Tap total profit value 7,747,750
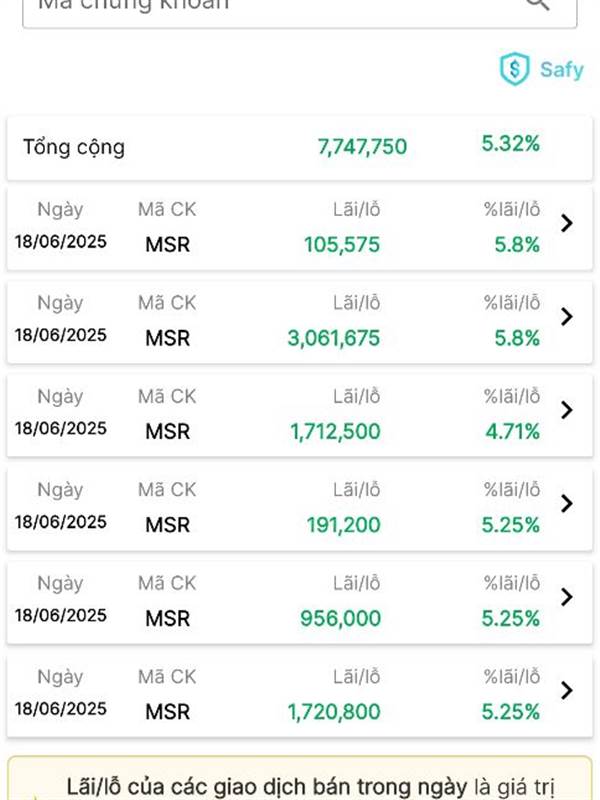 (362, 147)
